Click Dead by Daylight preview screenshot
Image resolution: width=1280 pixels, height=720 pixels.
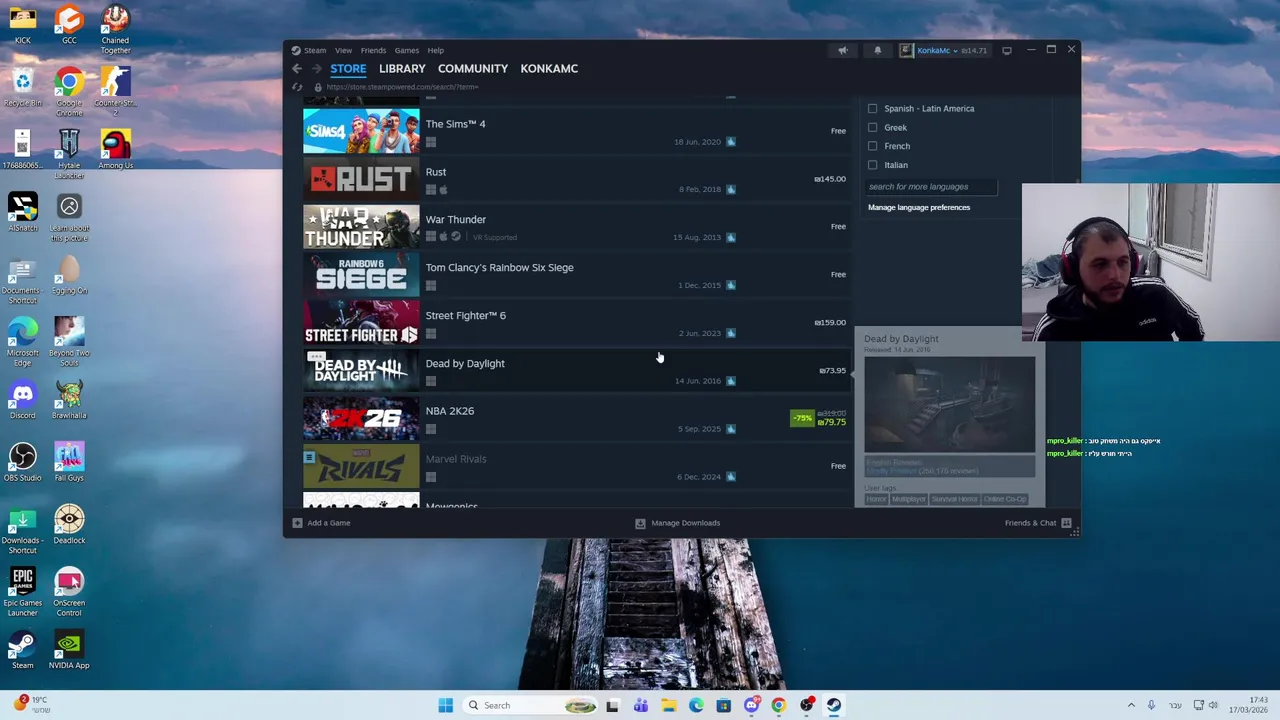[x=949, y=403]
